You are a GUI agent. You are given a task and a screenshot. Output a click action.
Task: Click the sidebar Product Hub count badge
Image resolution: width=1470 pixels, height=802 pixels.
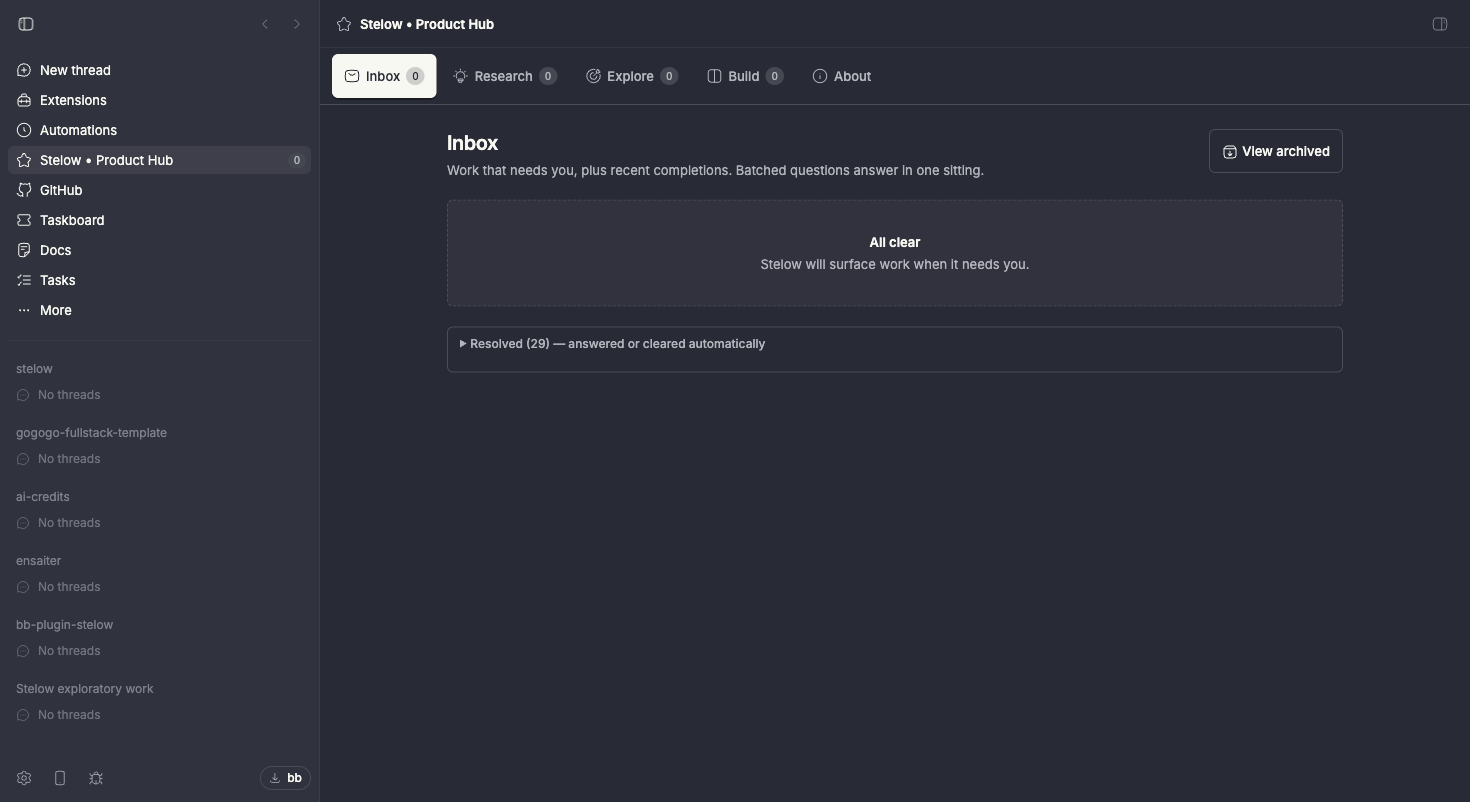tap(296, 160)
